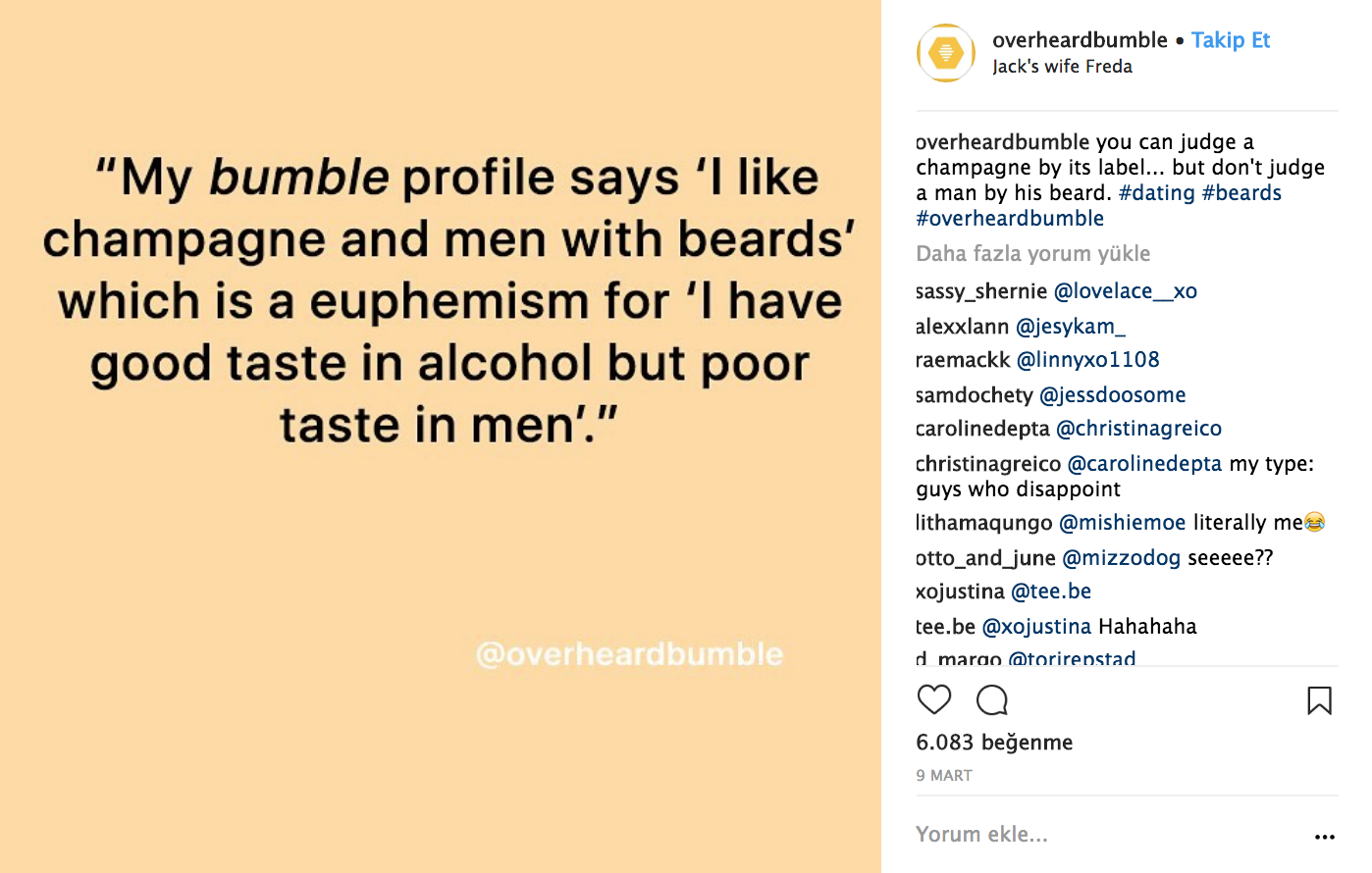1372x873 pixels.
Task: Open the overheardbumble profile avatar
Action: coord(945,53)
